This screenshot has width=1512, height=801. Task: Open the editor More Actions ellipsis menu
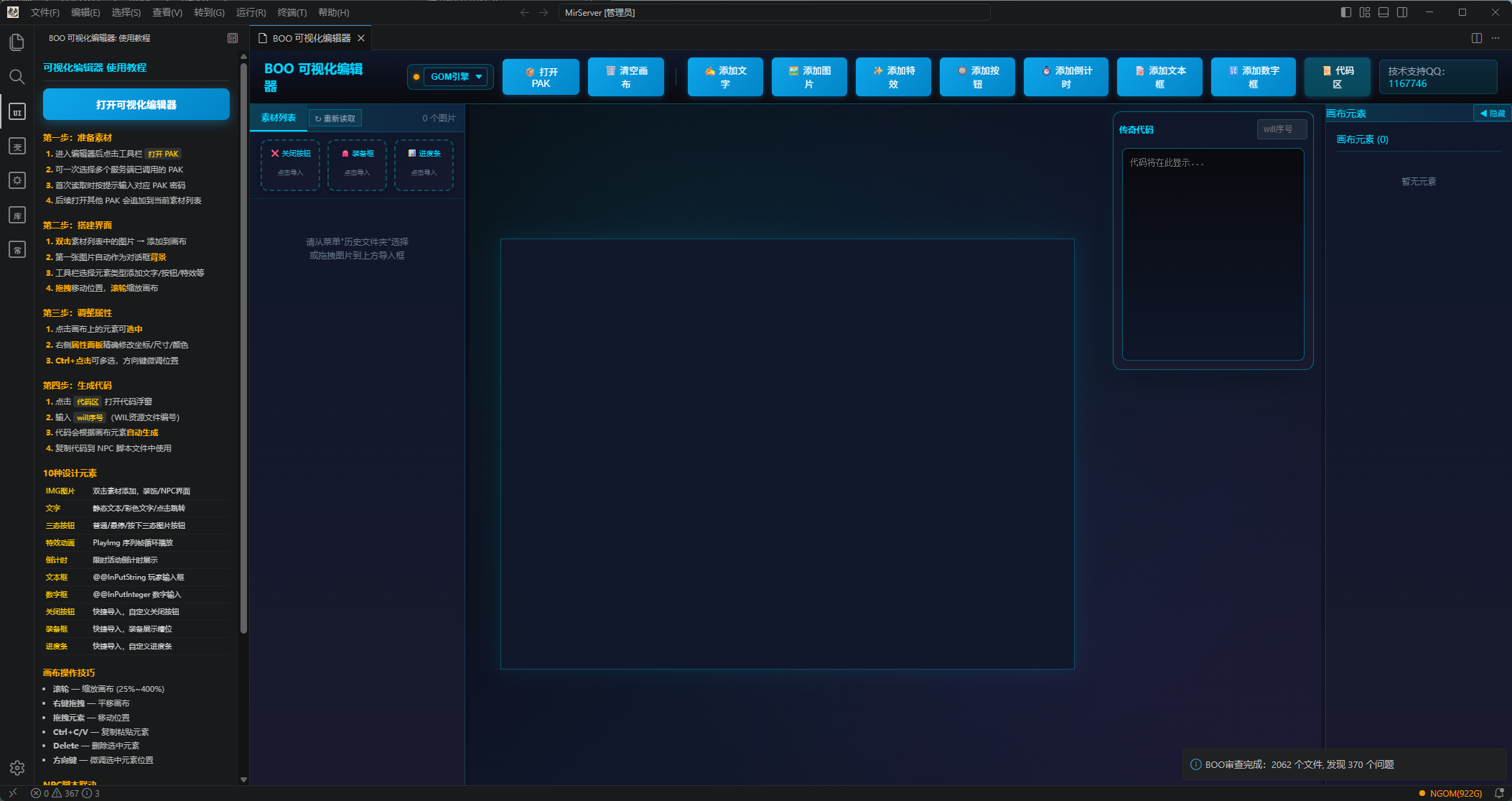pyautogui.click(x=1495, y=38)
